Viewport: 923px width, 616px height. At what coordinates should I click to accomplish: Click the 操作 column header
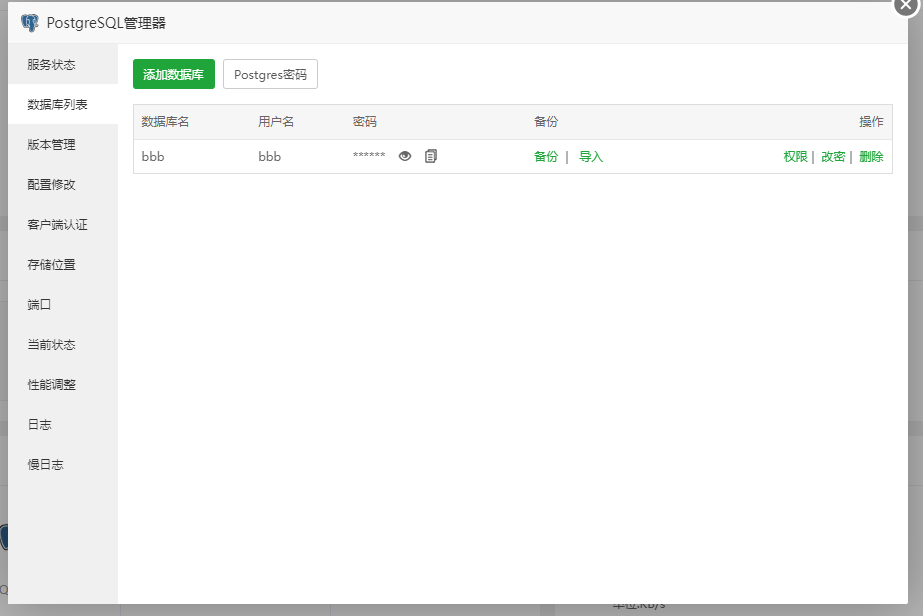click(871, 122)
